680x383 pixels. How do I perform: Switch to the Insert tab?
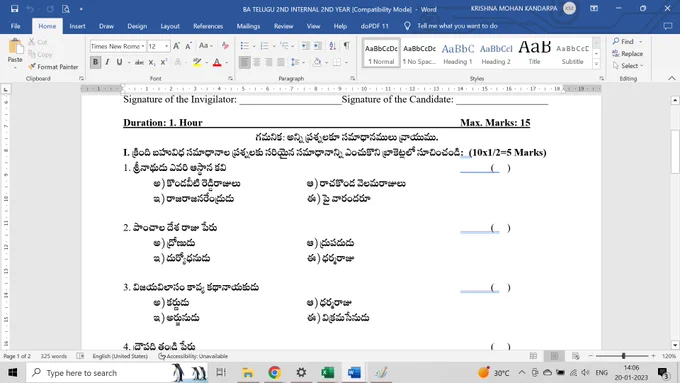coord(77,26)
